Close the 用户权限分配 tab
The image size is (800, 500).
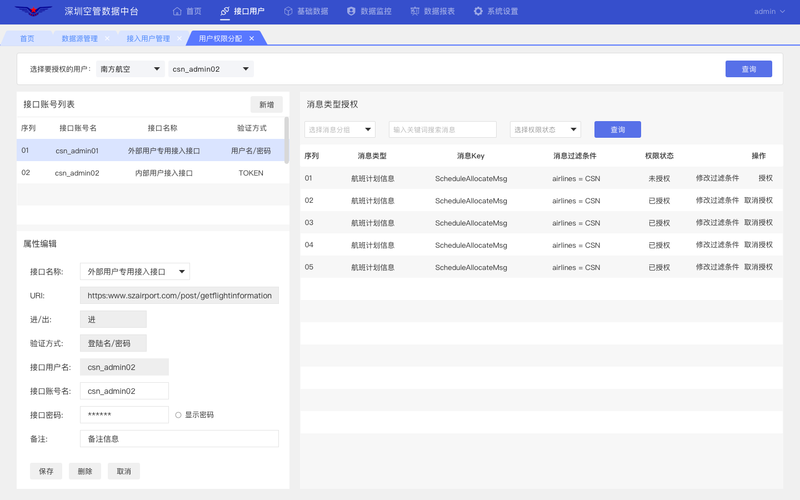pos(252,39)
